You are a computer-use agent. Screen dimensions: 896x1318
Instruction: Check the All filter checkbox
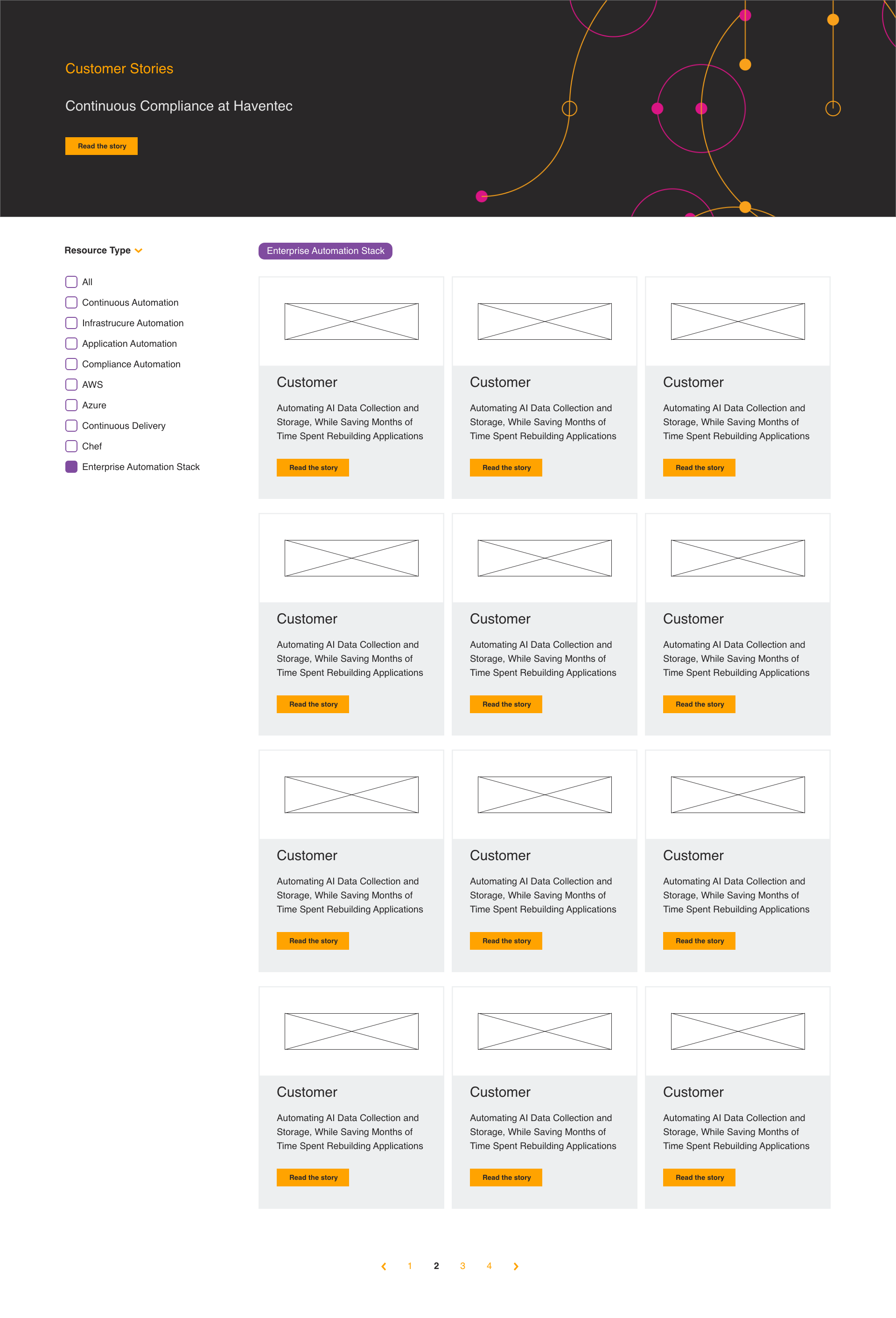click(x=71, y=282)
